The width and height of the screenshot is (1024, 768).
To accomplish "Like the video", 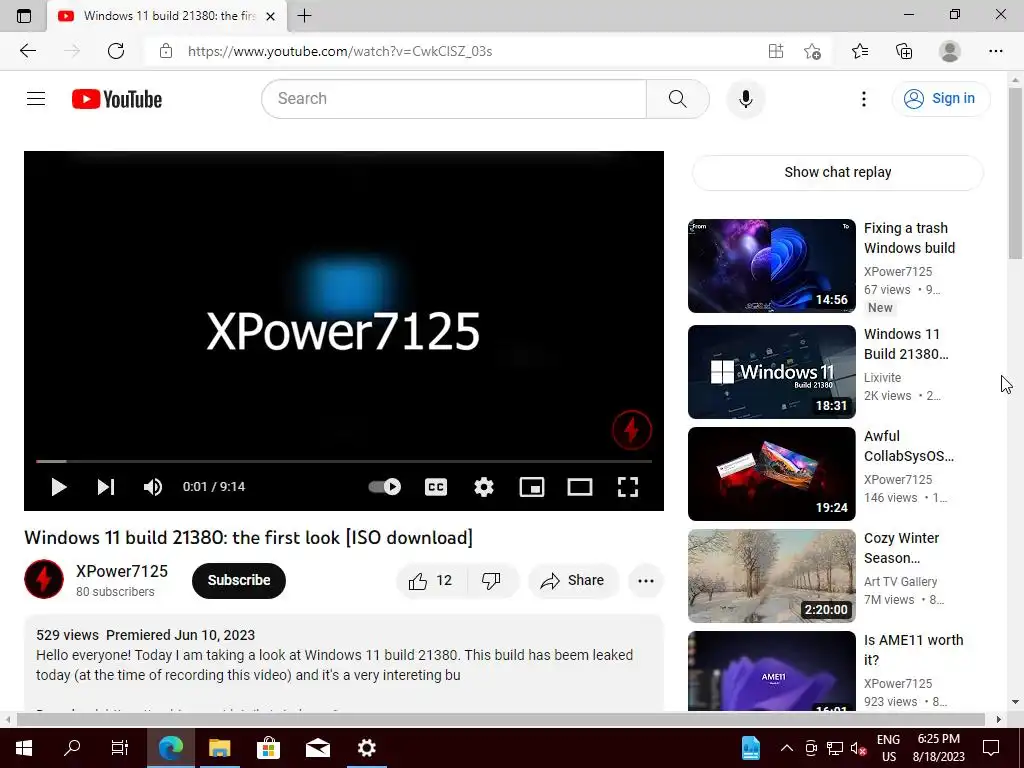I will [431, 581].
